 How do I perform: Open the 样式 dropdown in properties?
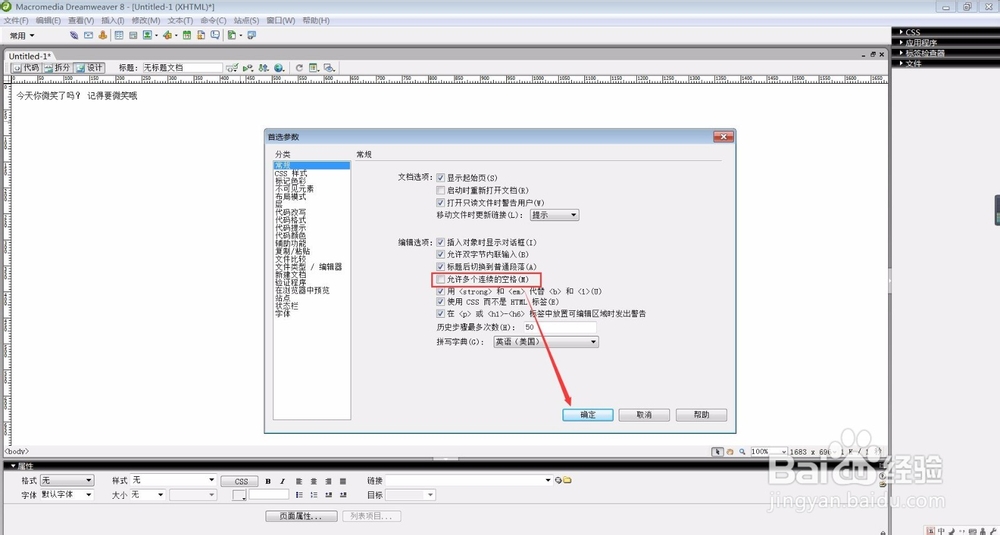tap(173, 480)
